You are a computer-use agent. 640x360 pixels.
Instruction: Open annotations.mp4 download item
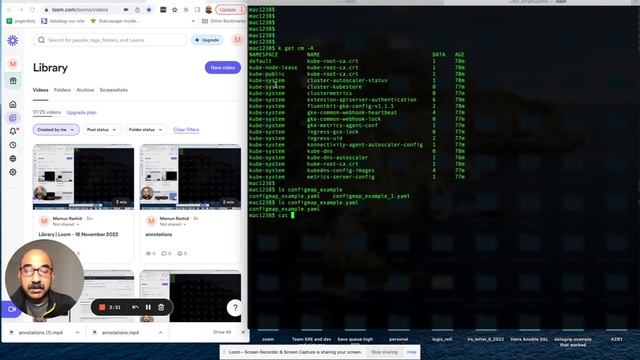pyautogui.click(x=120, y=333)
